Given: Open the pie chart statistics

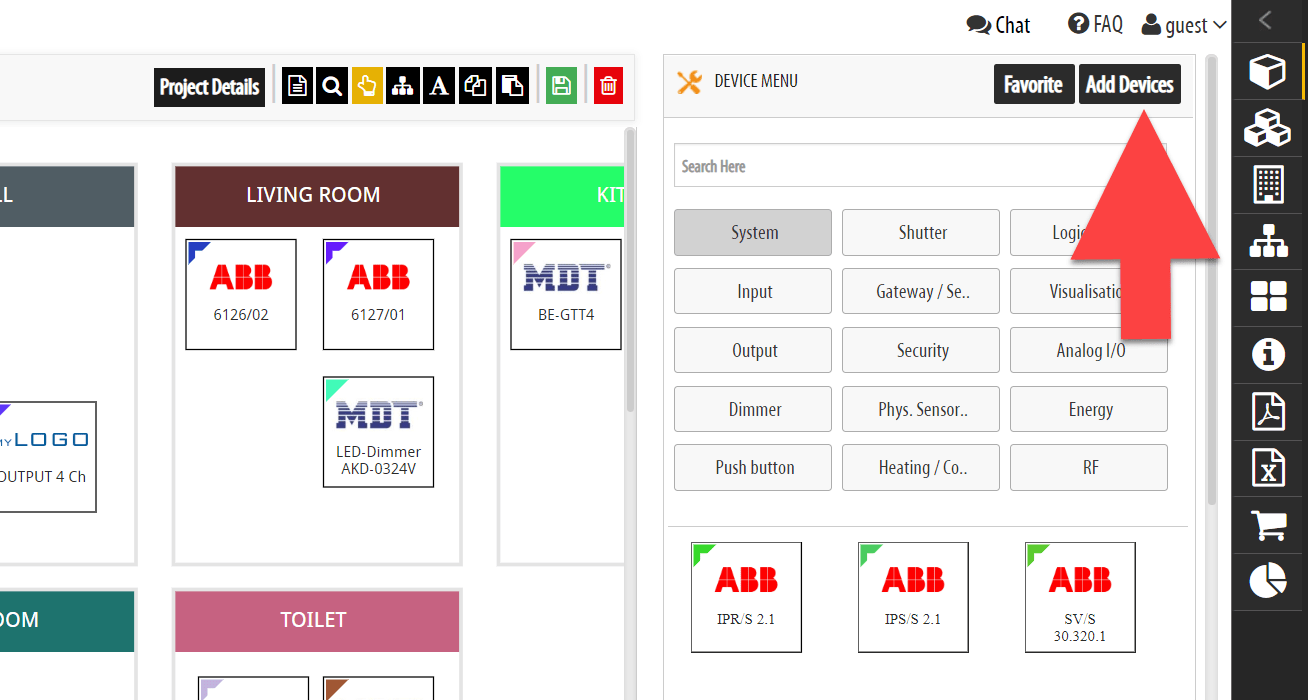Looking at the screenshot, I should click(x=1269, y=581).
